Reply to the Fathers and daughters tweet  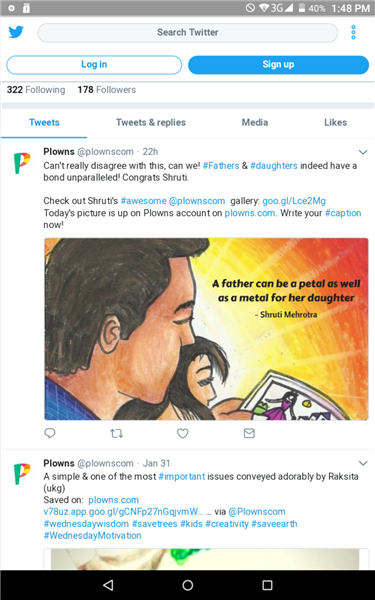click(50, 433)
